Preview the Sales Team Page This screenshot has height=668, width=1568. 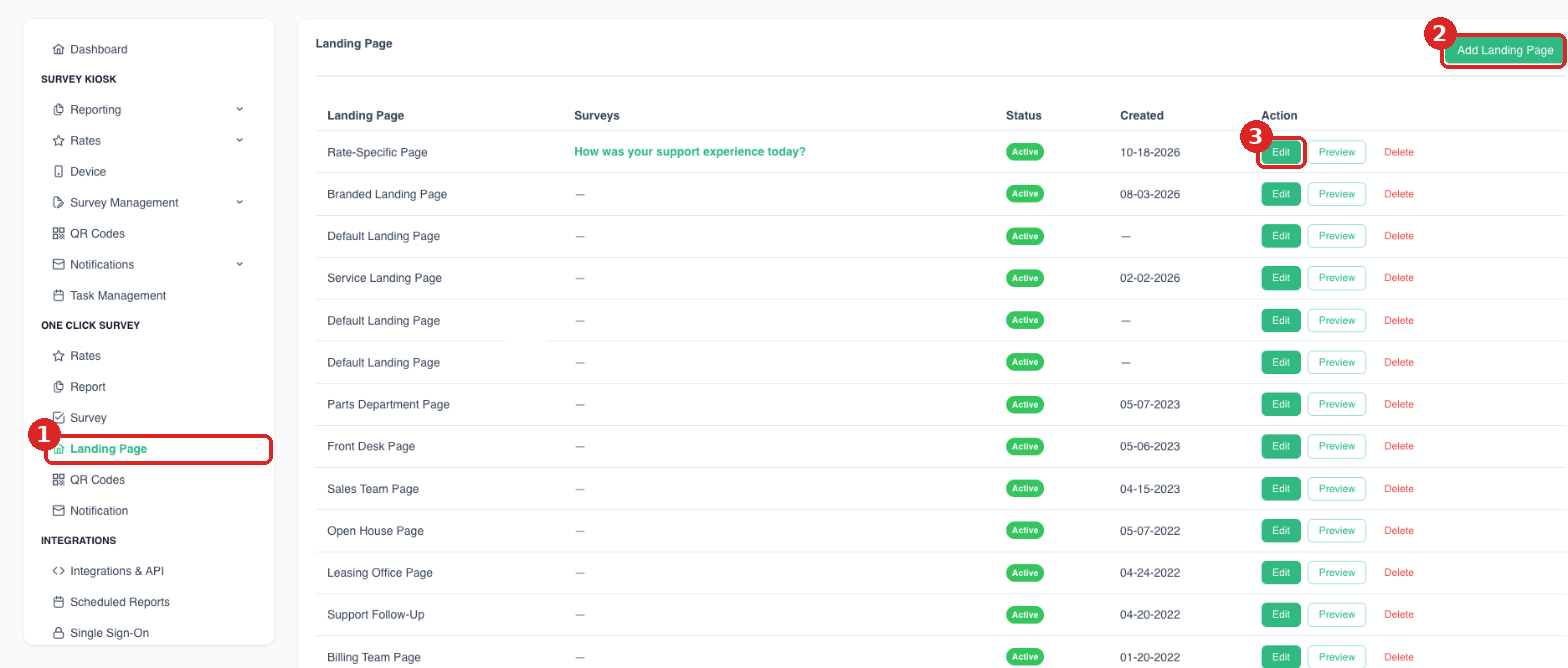(1337, 489)
